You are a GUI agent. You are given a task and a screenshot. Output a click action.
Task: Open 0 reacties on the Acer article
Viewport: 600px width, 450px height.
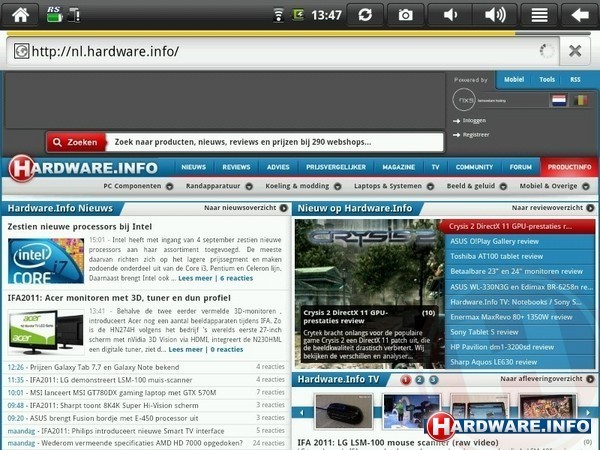pyautogui.click(x=227, y=349)
